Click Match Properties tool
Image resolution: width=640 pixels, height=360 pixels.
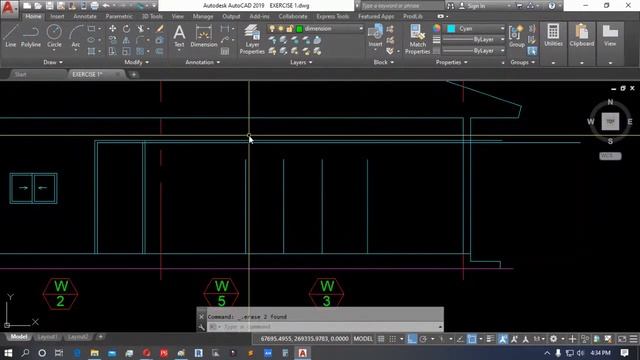tap(417, 39)
